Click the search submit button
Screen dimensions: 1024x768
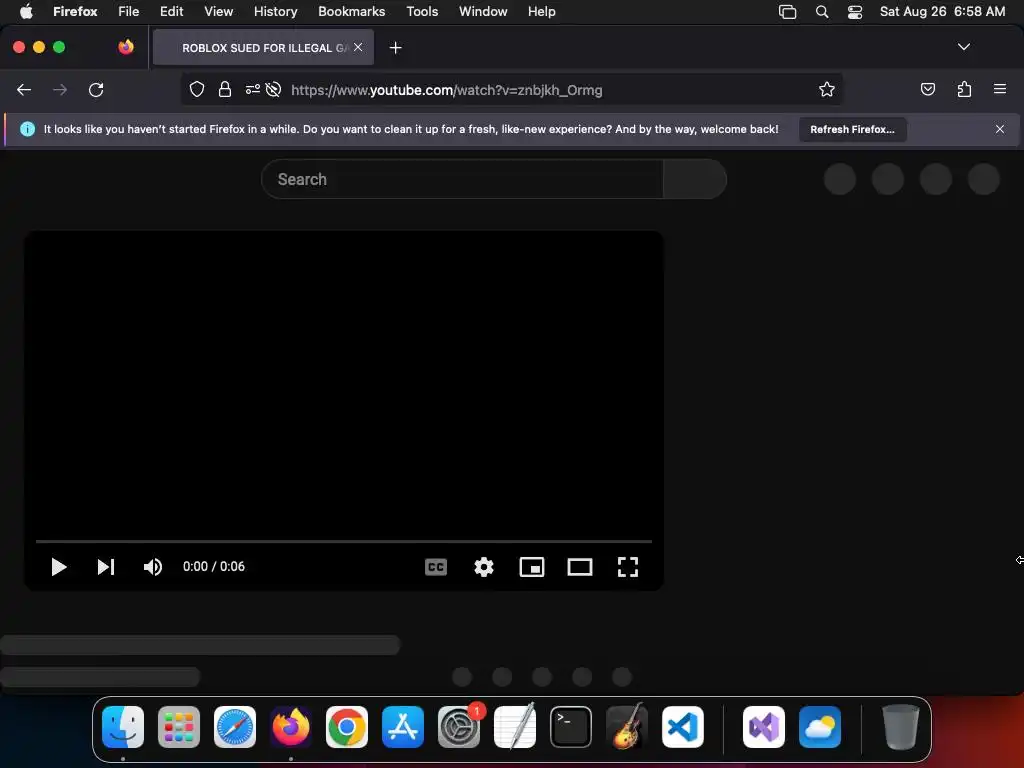(695, 179)
